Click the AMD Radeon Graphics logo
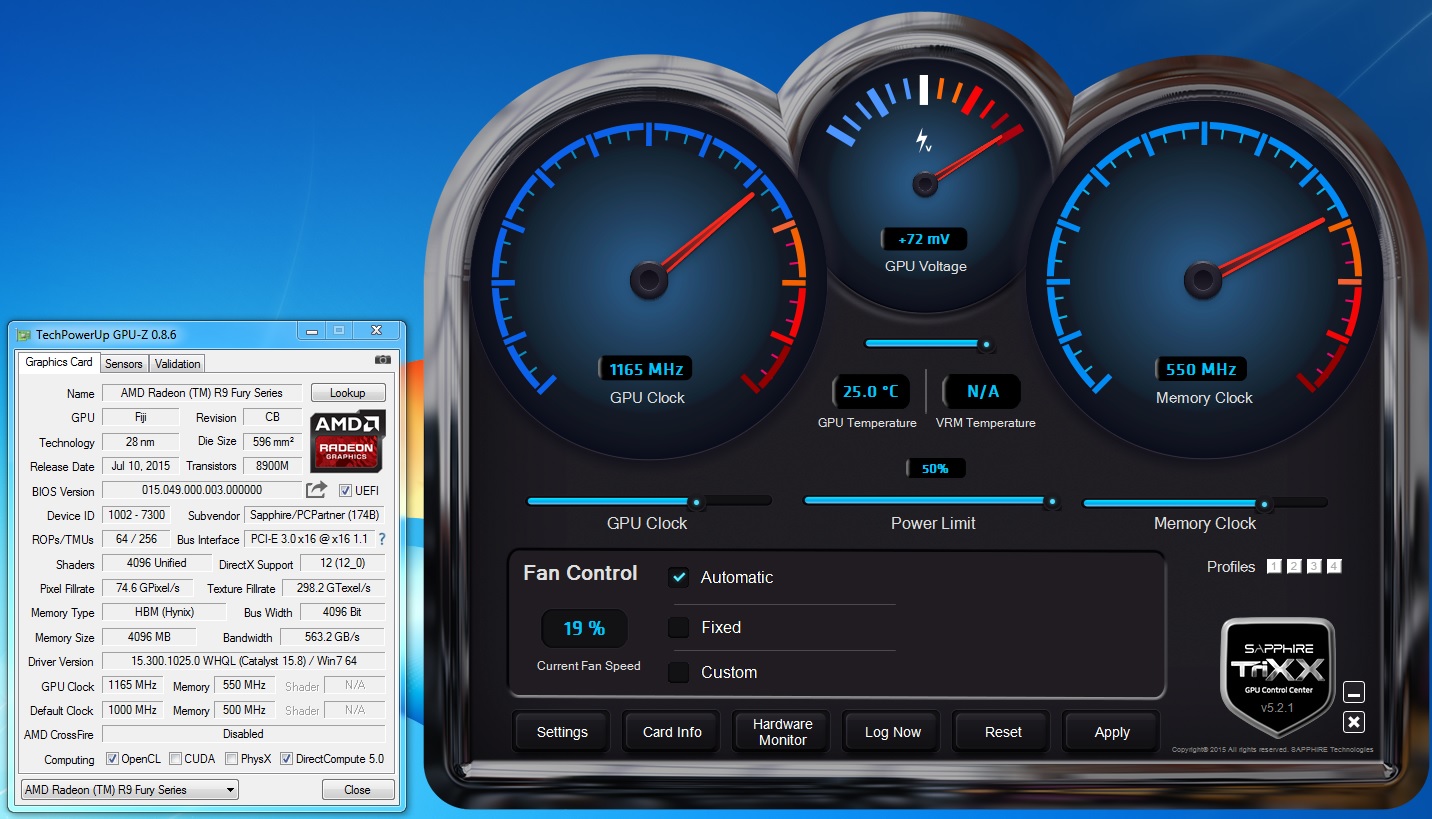 pyautogui.click(x=347, y=440)
